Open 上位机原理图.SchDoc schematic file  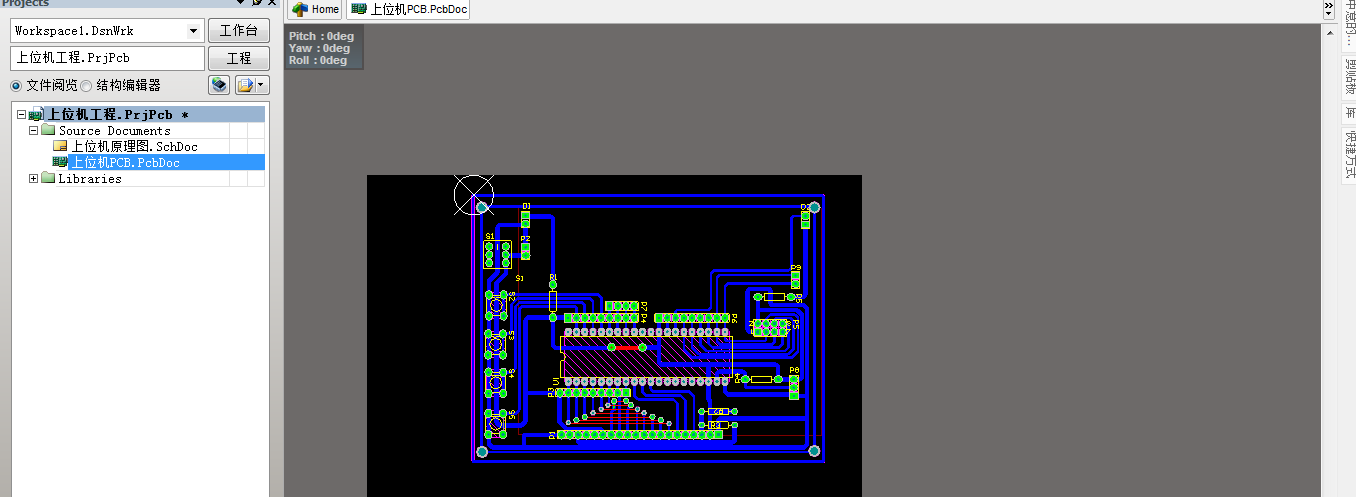[x=134, y=147]
